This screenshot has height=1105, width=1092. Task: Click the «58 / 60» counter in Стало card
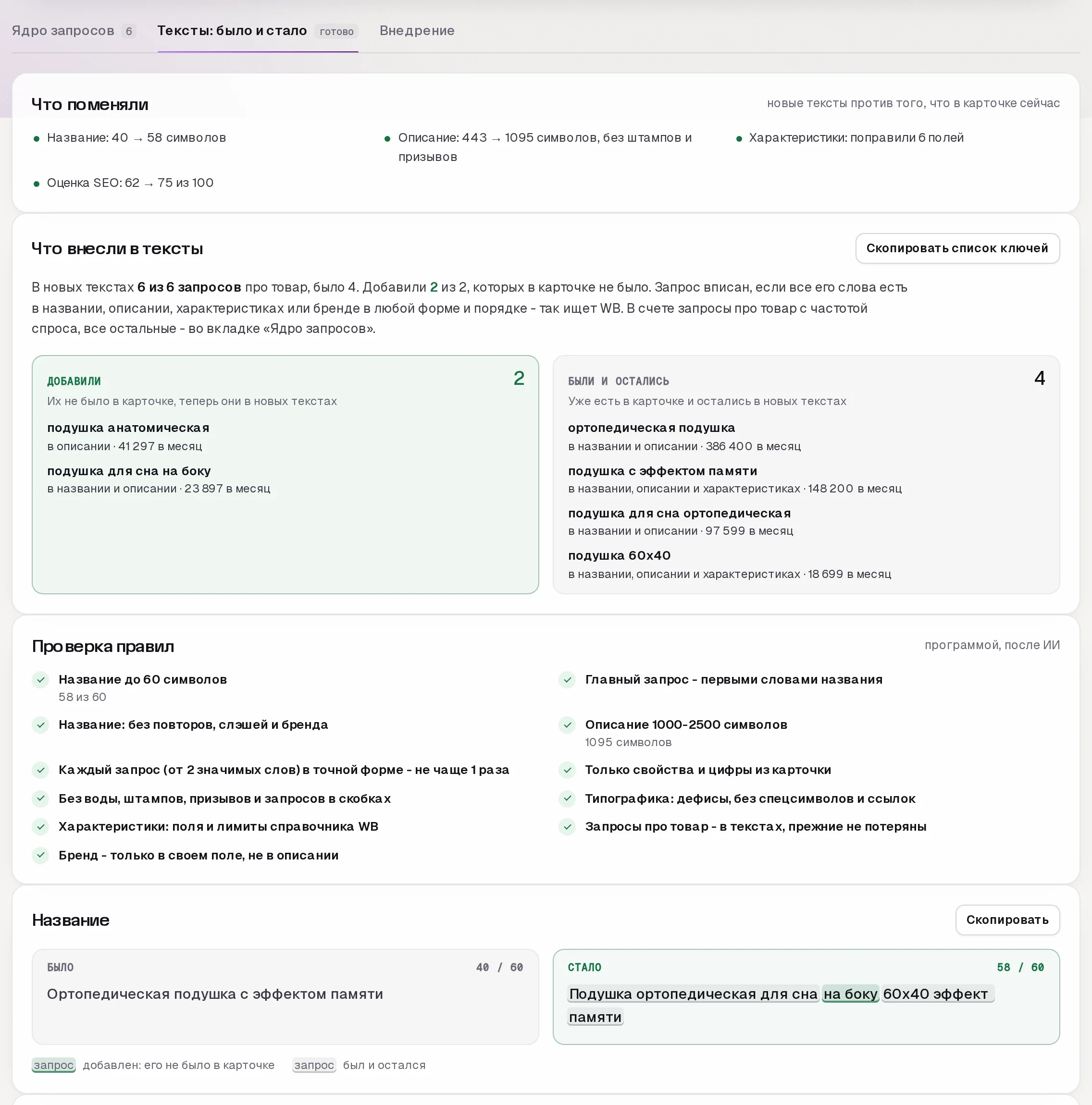(x=1020, y=967)
